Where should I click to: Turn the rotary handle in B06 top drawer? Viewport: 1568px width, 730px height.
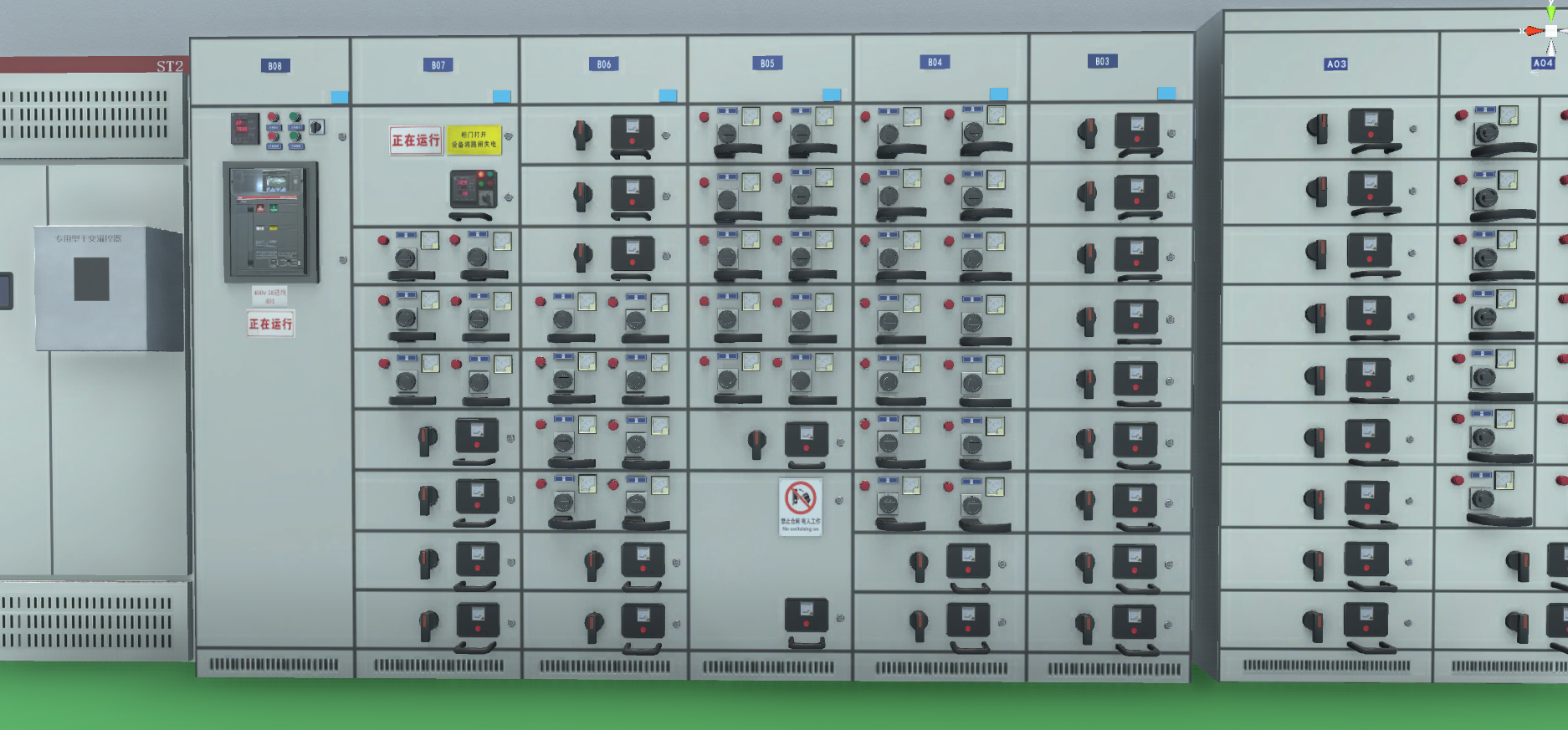point(582,134)
